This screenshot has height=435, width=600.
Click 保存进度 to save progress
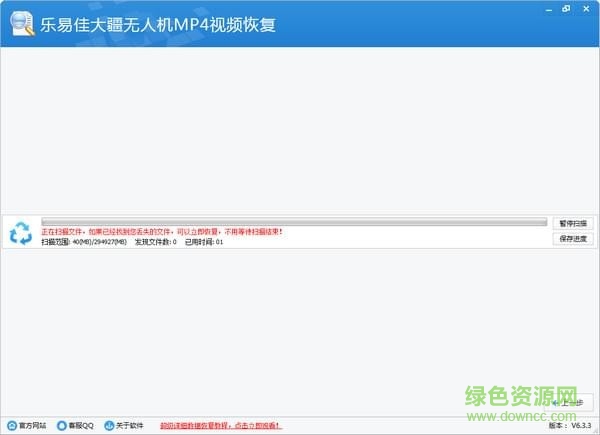pyautogui.click(x=573, y=239)
